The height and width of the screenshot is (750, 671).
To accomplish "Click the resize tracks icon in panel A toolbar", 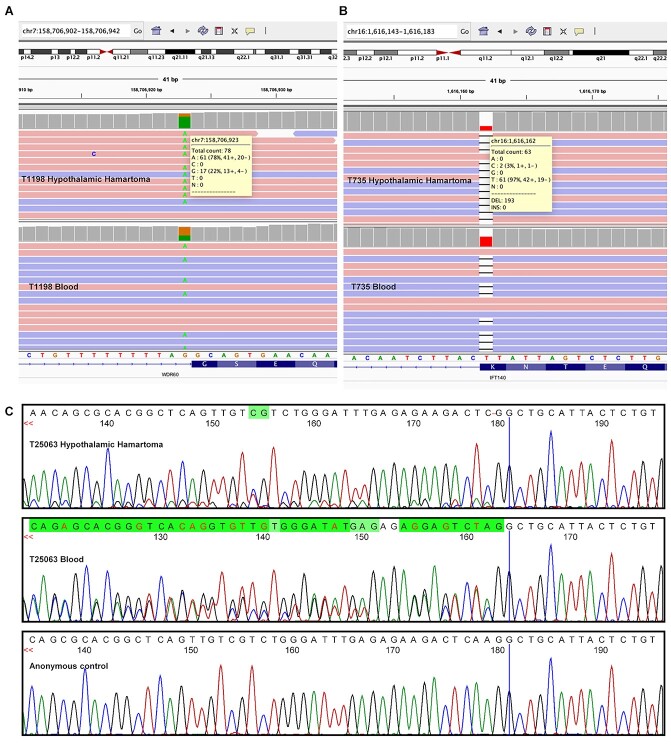I will tap(234, 31).
